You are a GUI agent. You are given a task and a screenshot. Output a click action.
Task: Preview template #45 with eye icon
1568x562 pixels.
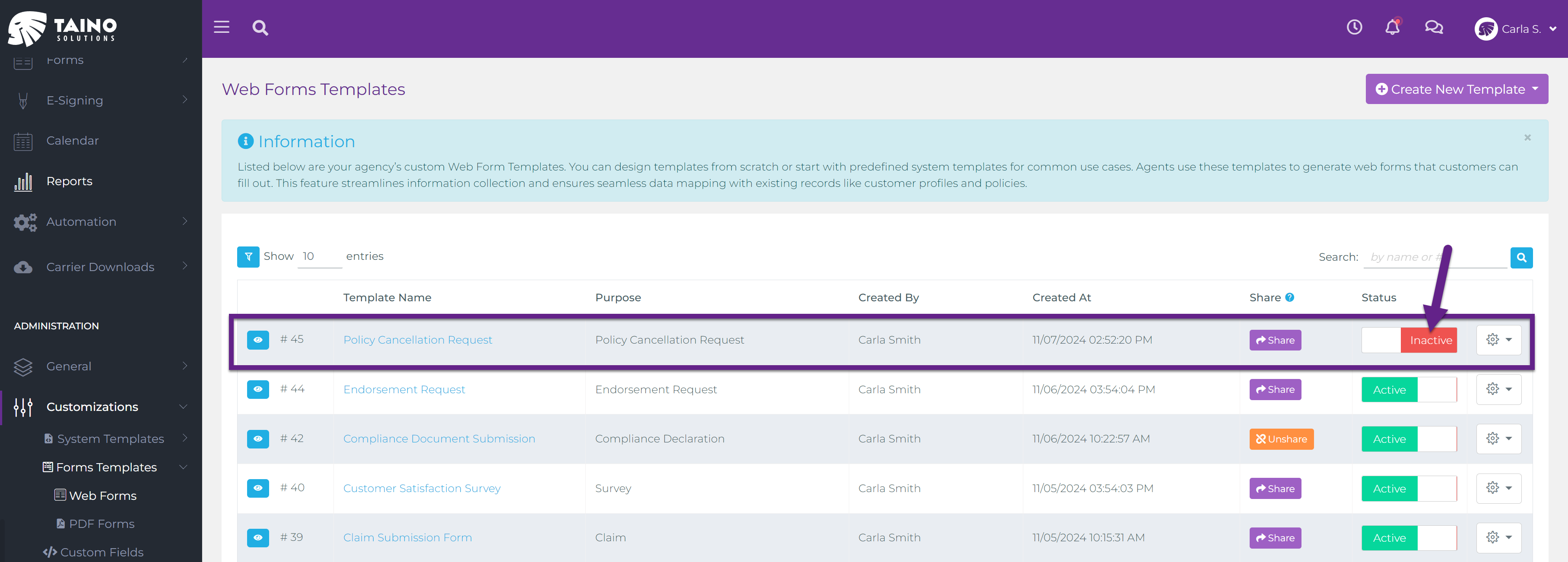click(x=258, y=340)
